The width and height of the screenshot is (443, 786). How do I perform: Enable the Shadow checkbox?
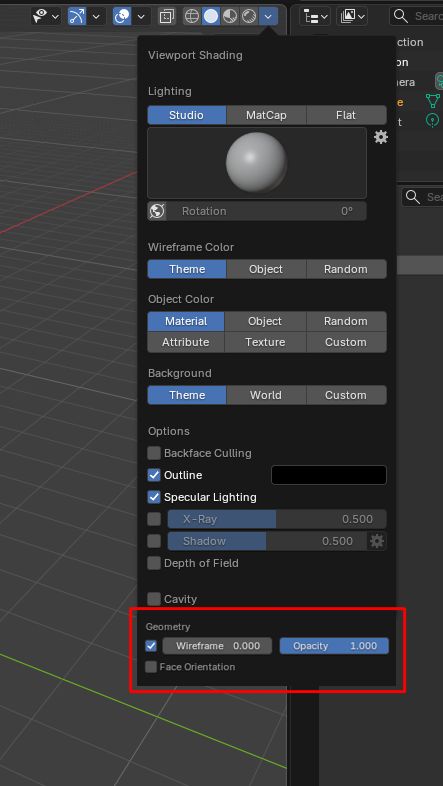pyautogui.click(x=154, y=541)
